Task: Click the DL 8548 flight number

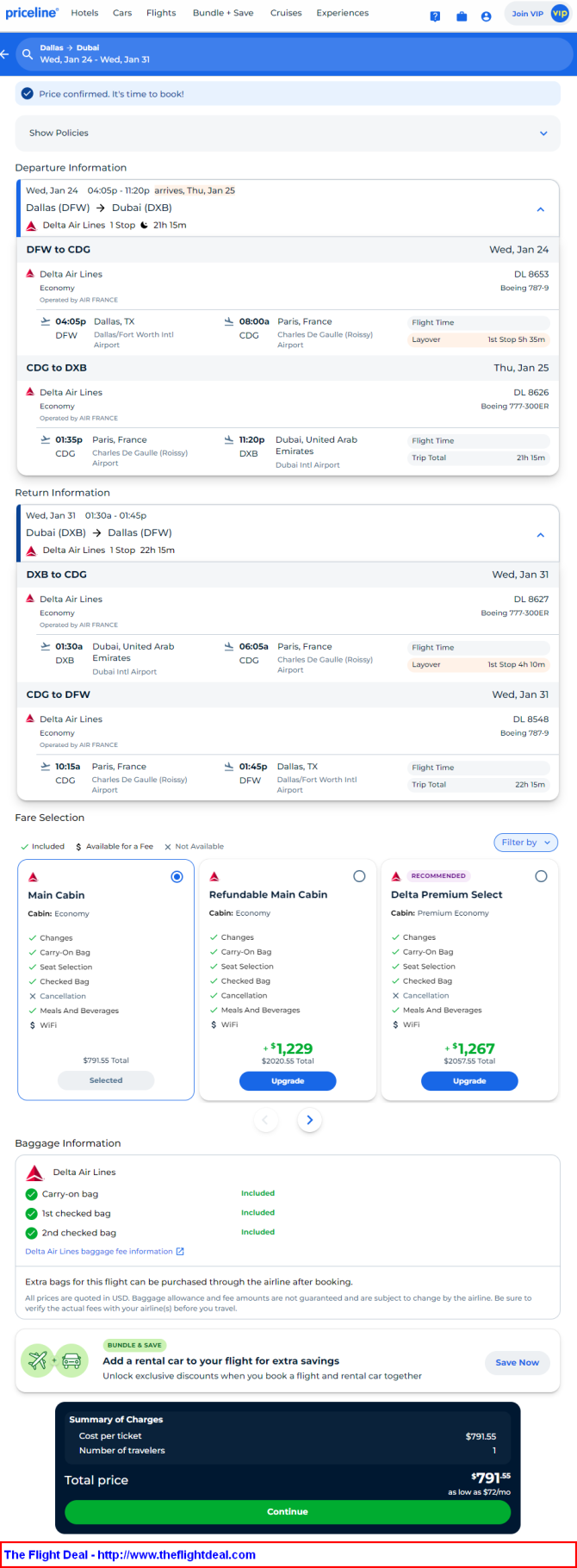Action: click(530, 719)
